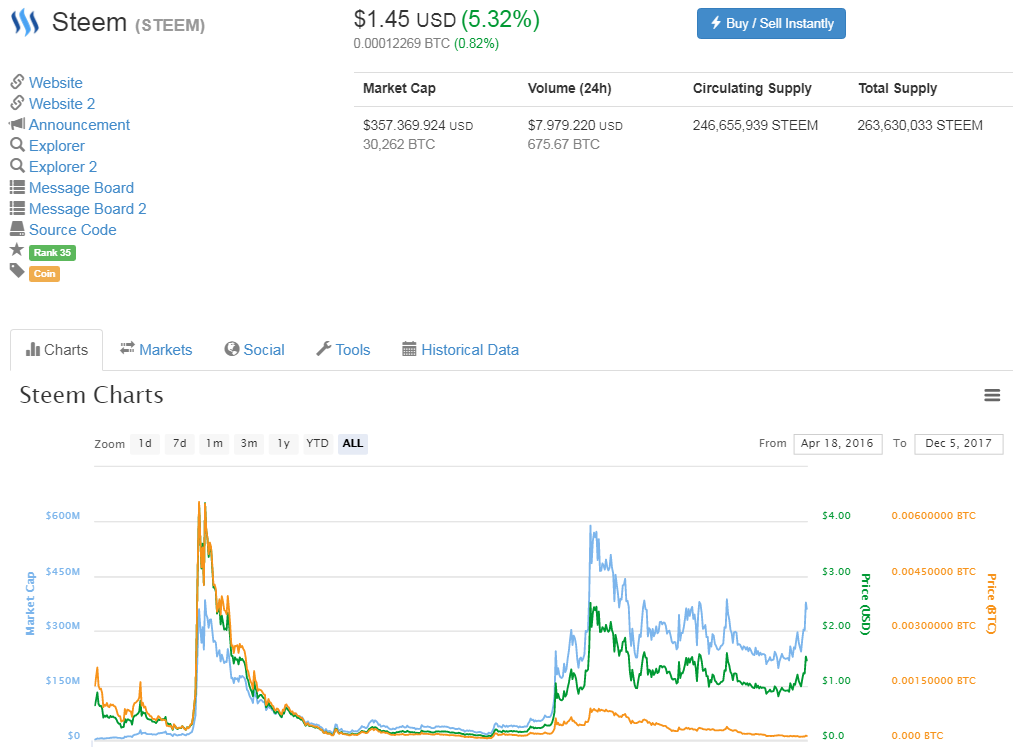
Task: Click the From date field Apr 18, 2016
Action: click(x=837, y=443)
